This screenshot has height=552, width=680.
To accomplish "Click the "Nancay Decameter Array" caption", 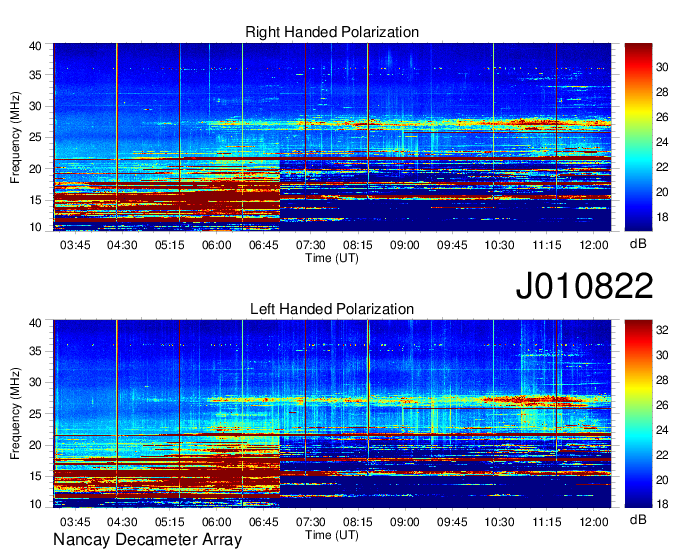I will [x=147, y=540].
